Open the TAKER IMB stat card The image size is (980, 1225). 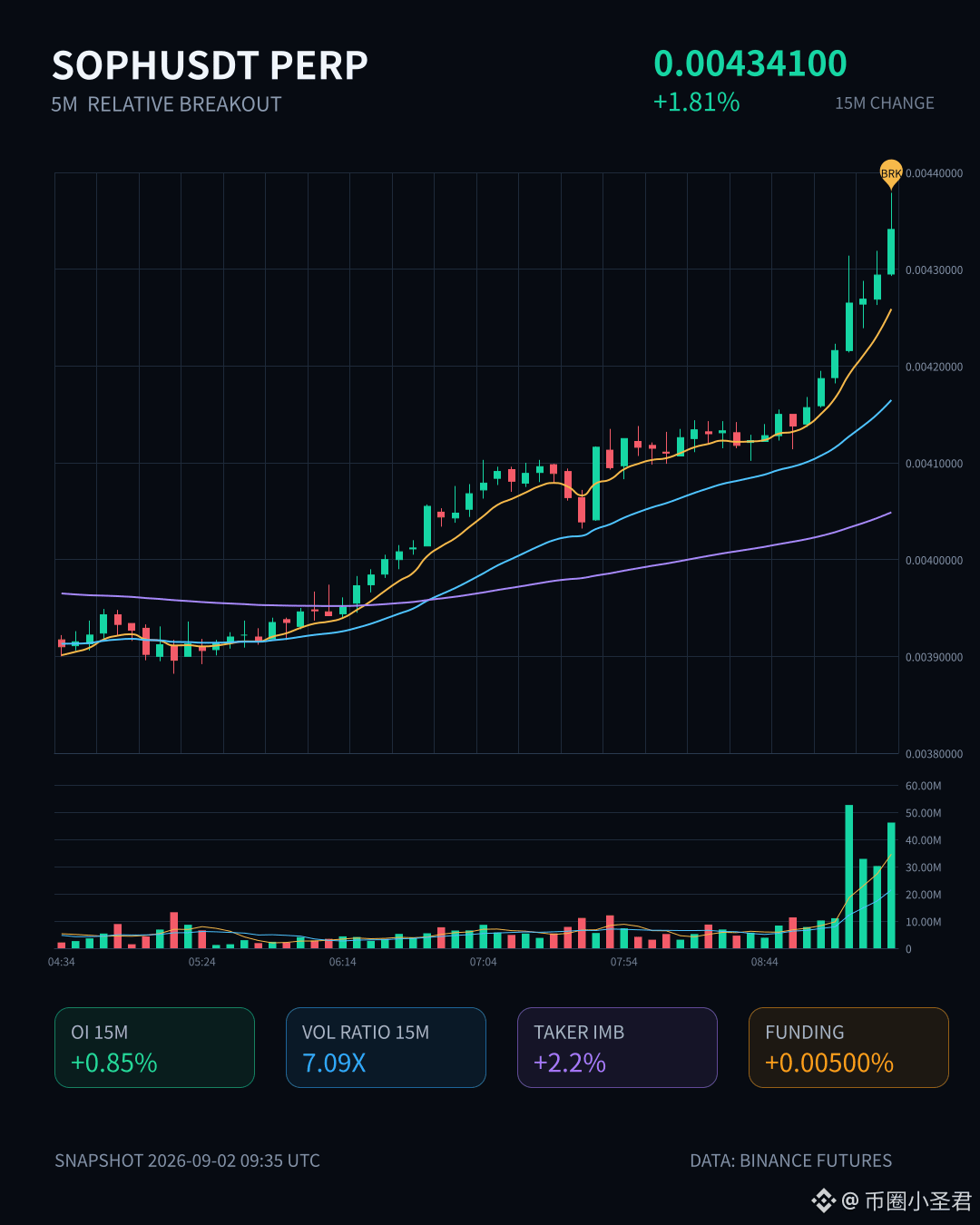(617, 1047)
